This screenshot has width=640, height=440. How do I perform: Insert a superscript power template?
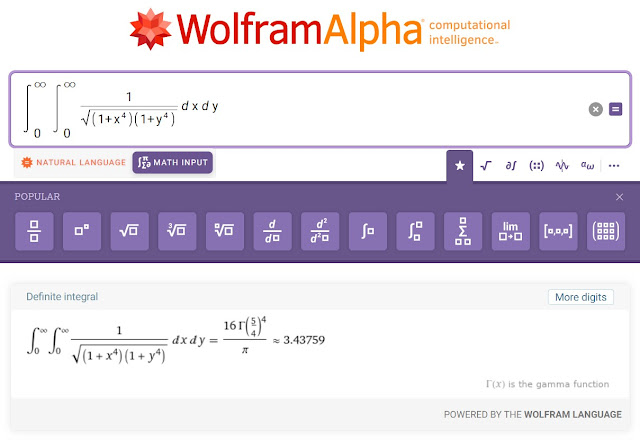(x=82, y=231)
